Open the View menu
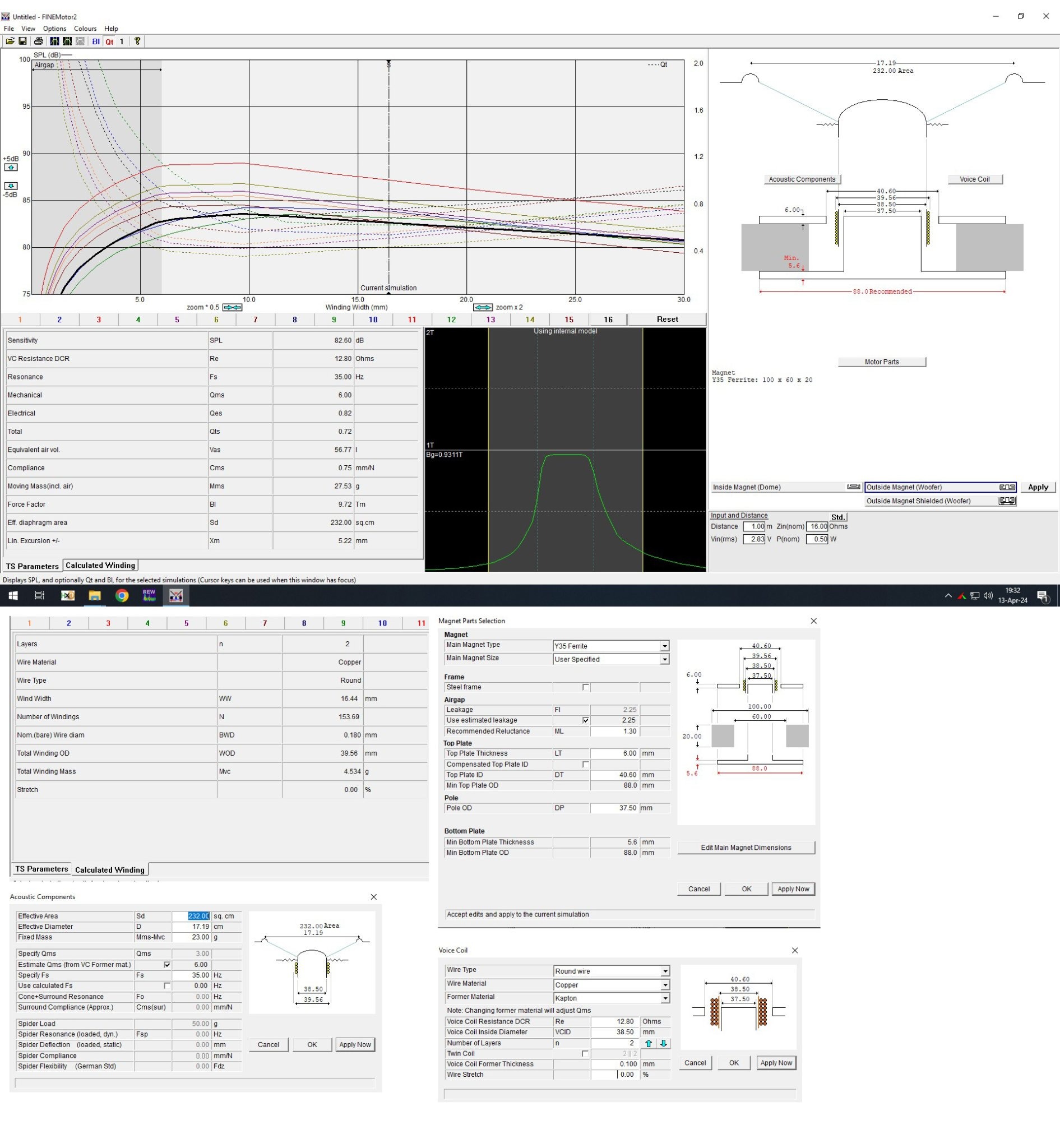 (28, 29)
